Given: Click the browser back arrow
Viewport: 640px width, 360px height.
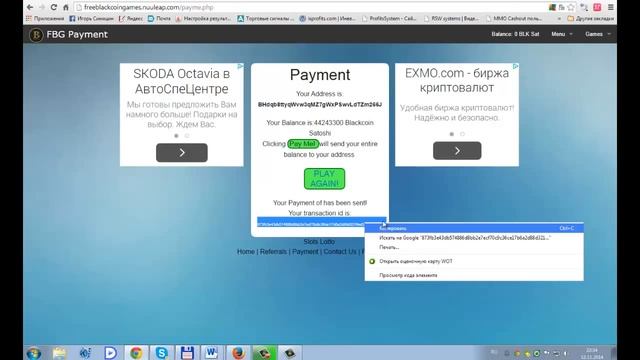Looking at the screenshot, I should click(x=30, y=7).
